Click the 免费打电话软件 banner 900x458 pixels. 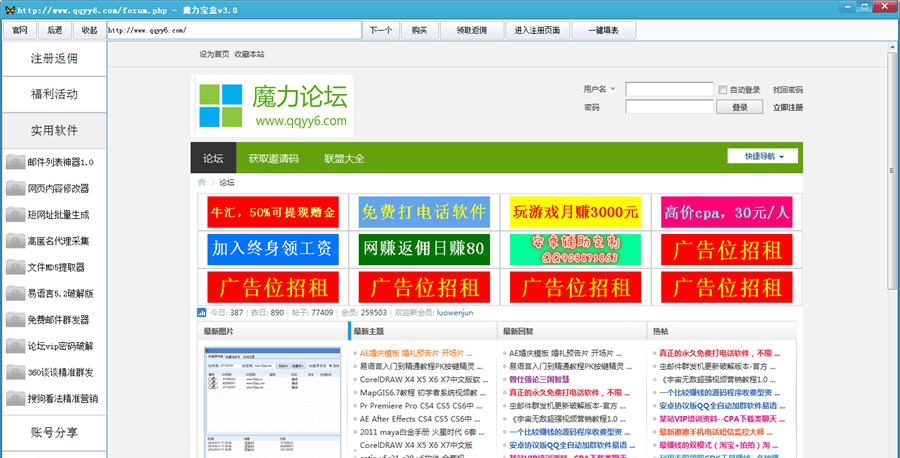[424, 212]
